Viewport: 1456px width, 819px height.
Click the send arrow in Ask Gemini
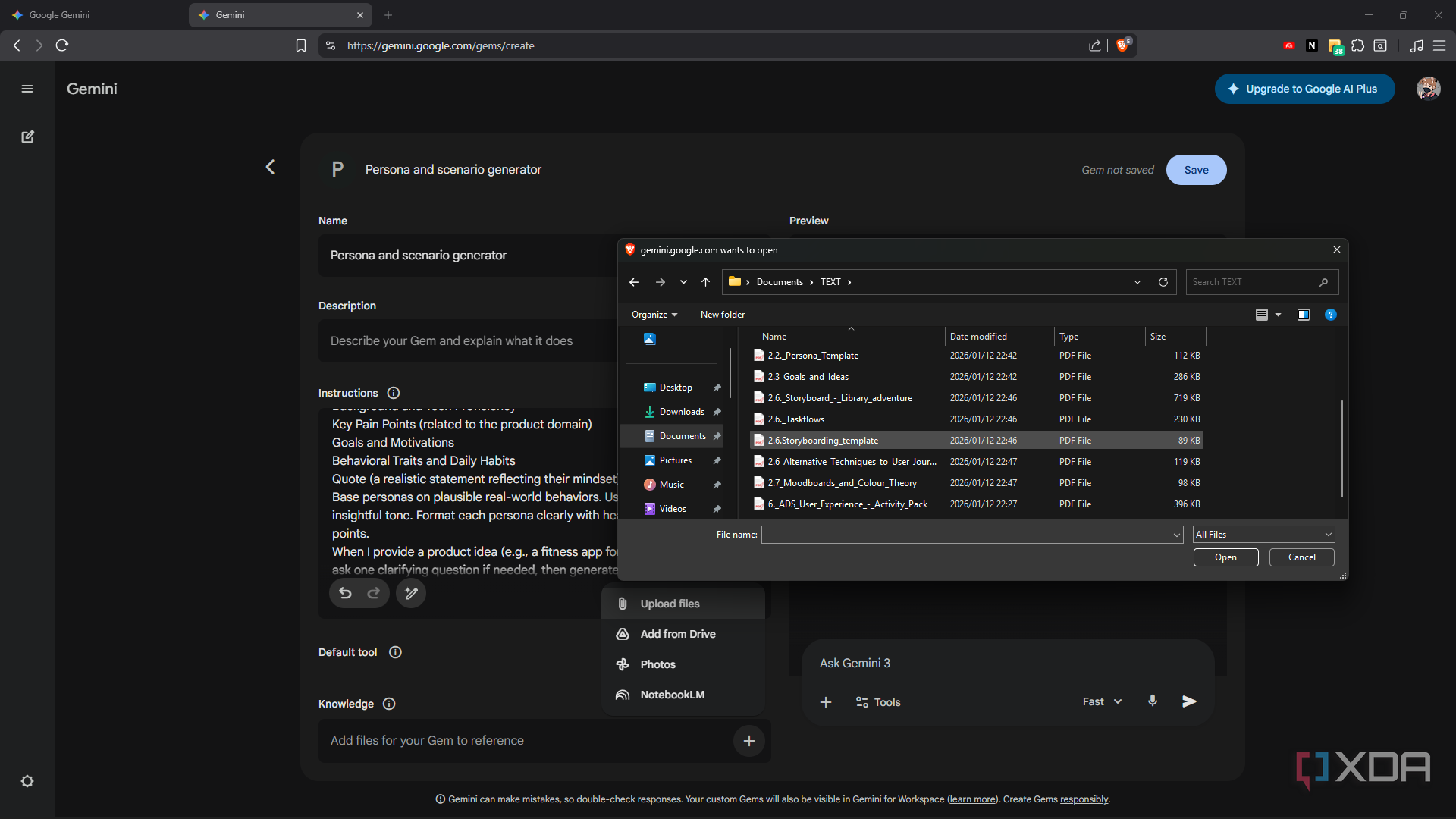click(1189, 701)
